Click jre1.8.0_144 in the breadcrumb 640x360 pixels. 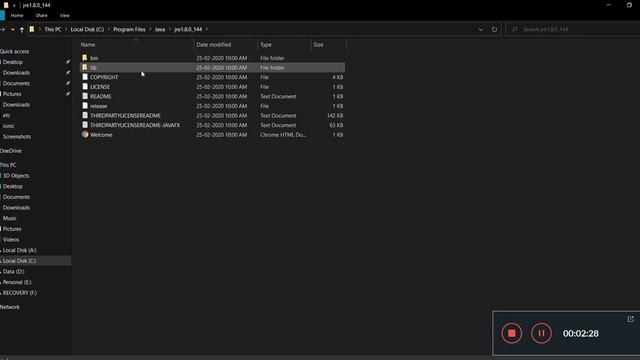tap(188, 29)
